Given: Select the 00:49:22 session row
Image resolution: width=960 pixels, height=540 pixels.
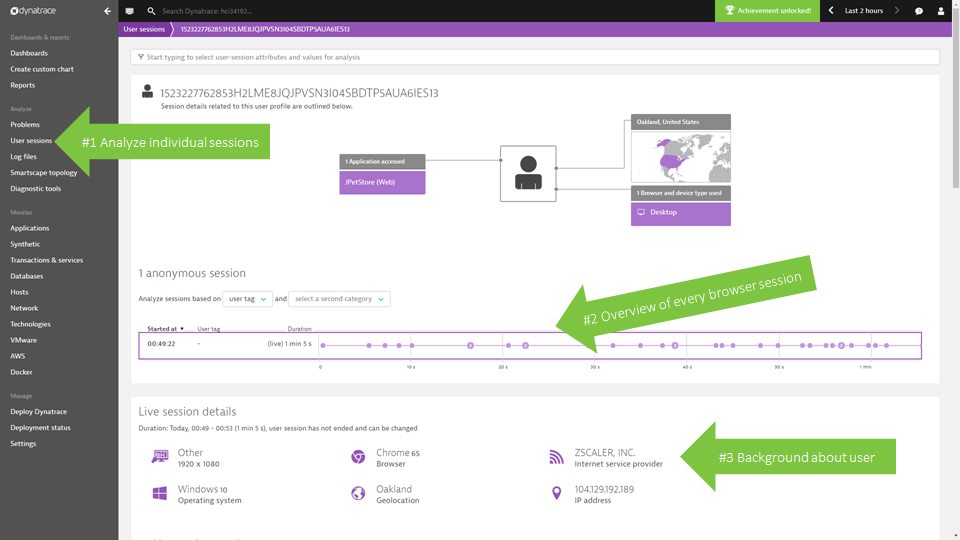Looking at the screenshot, I should 530,345.
